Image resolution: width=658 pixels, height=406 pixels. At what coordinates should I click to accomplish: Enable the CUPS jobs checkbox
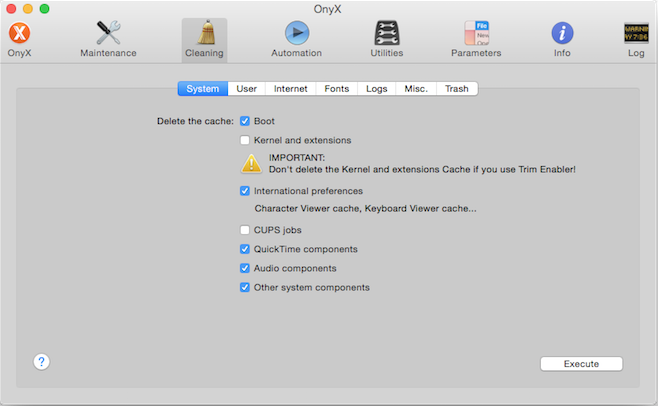coord(245,230)
